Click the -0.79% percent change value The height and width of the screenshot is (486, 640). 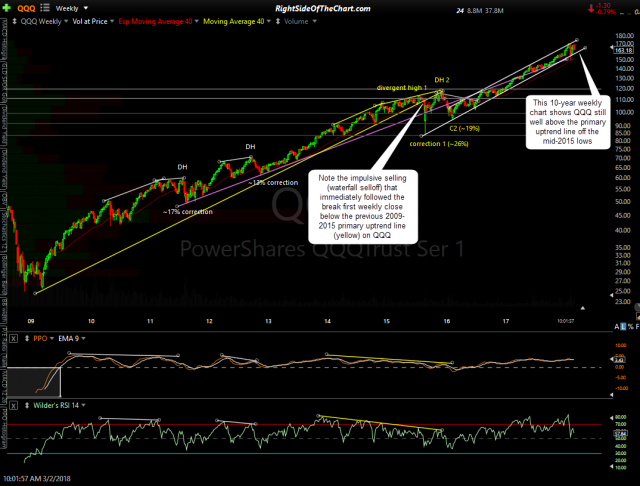coord(605,12)
